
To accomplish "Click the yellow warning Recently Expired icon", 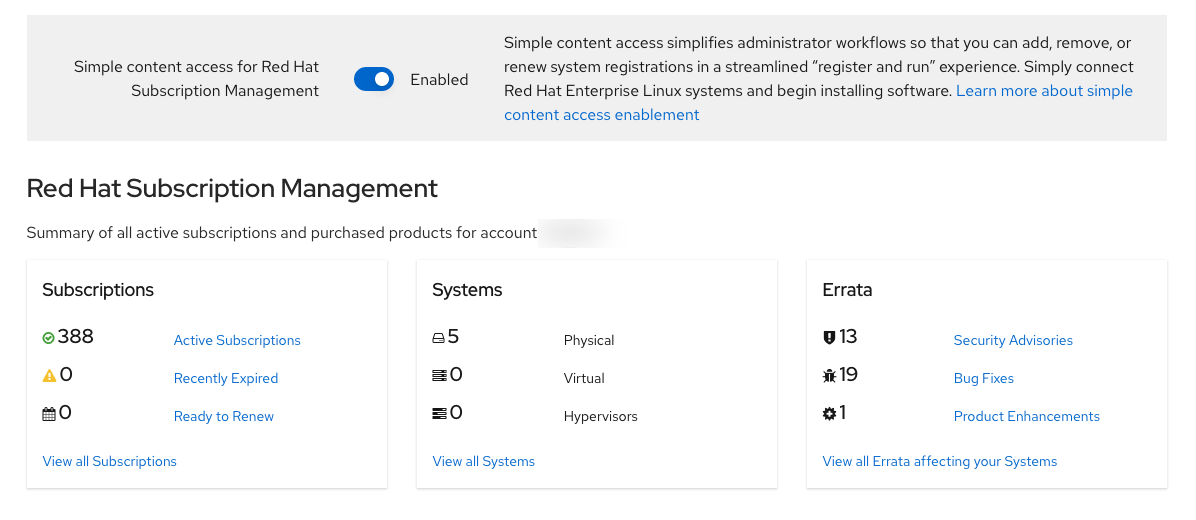I will click(x=49, y=377).
